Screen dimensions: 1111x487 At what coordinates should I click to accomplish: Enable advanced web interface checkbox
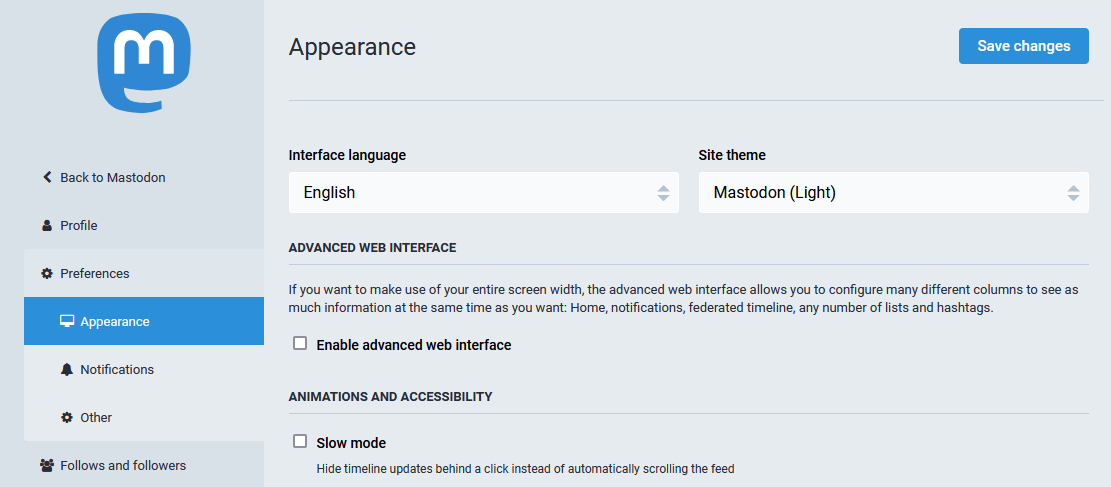pyautogui.click(x=300, y=344)
